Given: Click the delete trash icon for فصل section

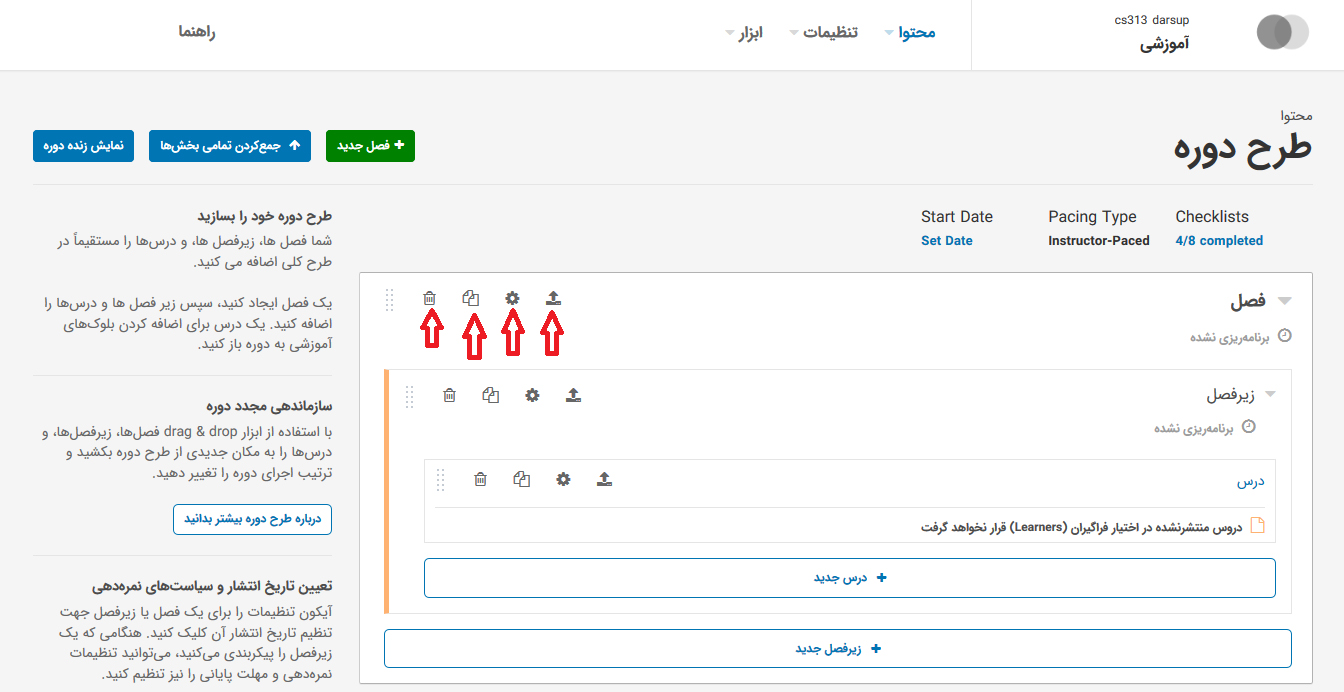Looking at the screenshot, I should pos(430,298).
